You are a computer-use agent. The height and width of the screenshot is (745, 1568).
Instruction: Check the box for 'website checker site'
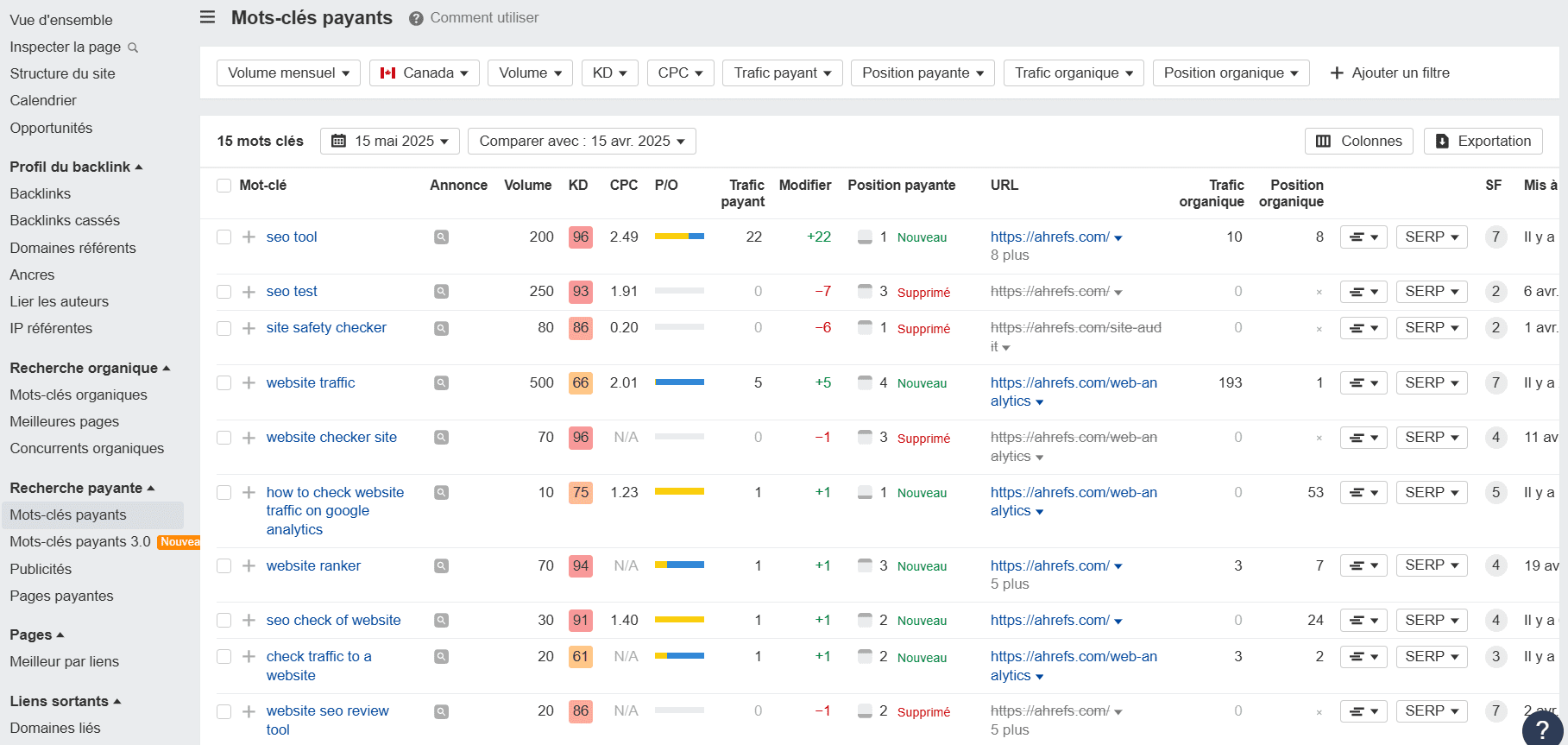(x=224, y=438)
